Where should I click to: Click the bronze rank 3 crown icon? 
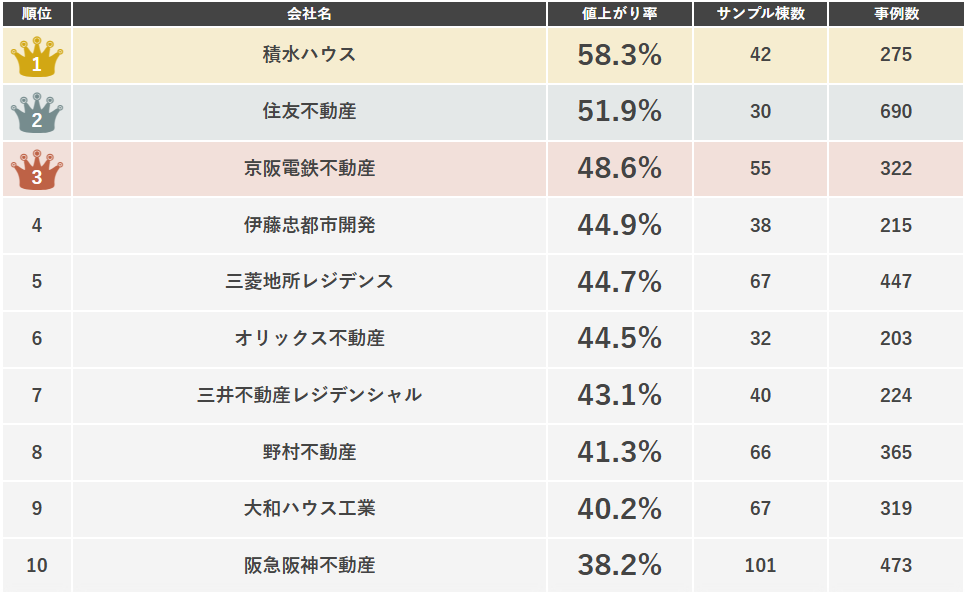tap(37, 170)
